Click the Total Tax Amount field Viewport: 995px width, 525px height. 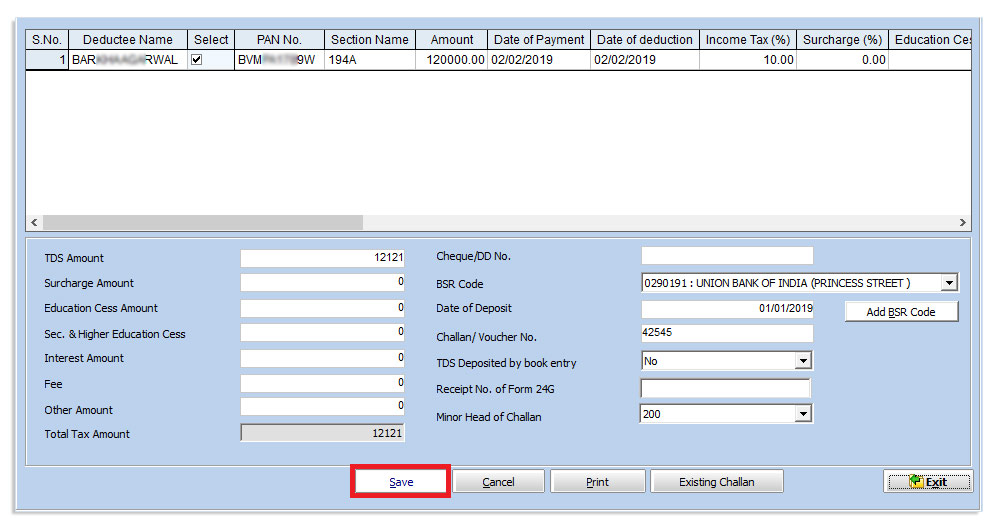(322, 433)
